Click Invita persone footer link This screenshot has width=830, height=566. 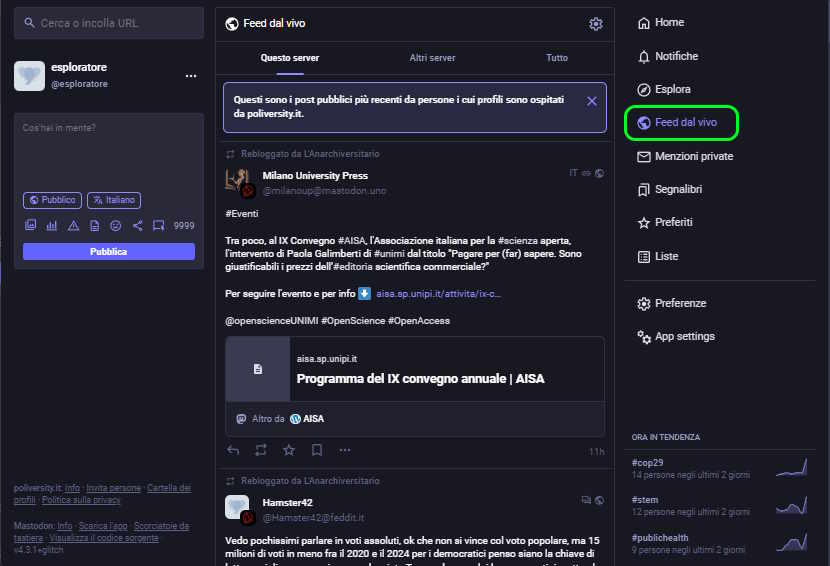click(x=113, y=488)
